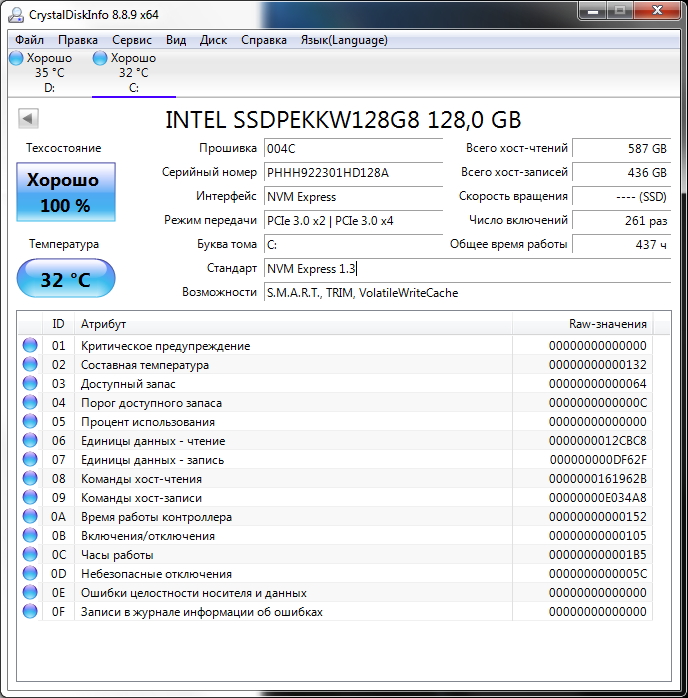Select the Составная температура attribute row
The height and width of the screenshot is (698, 688).
[x=335, y=365]
